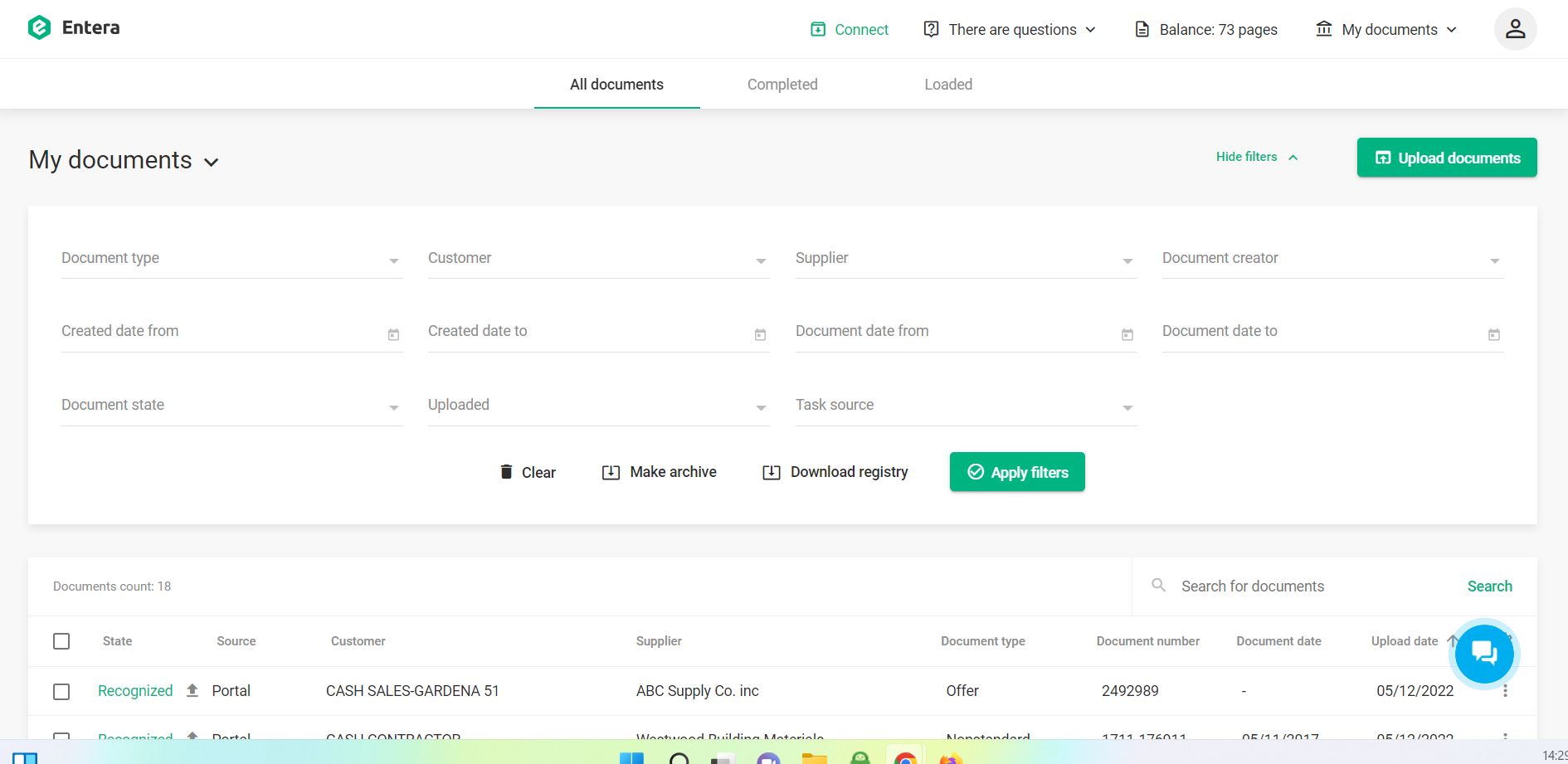Screen dimensions: 1568x764
Task: Click the Download registry icon
Action: coord(772,471)
